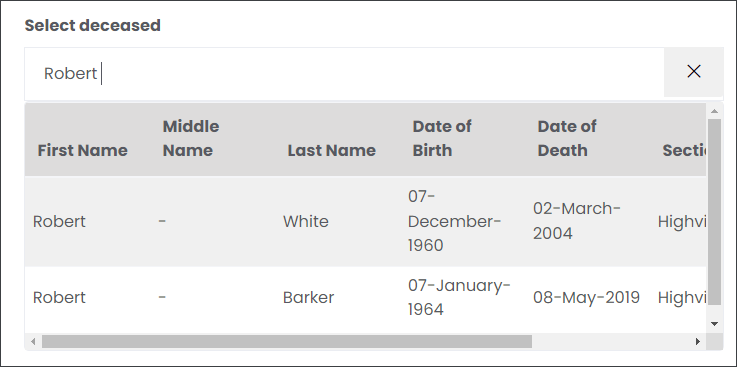Click the vertical scrollbar thumb

(x=714, y=212)
